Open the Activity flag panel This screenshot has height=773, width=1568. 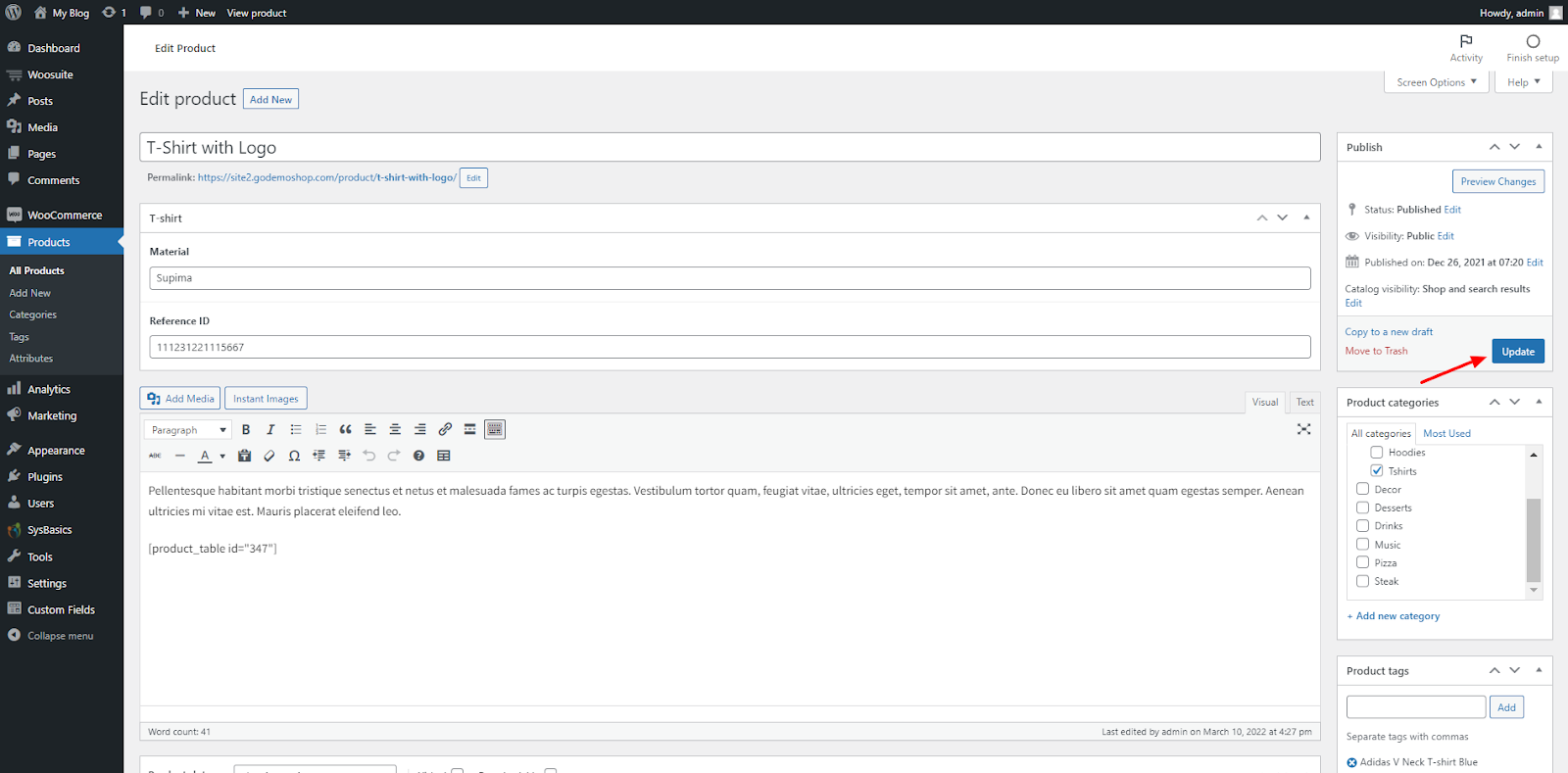pyautogui.click(x=1466, y=48)
